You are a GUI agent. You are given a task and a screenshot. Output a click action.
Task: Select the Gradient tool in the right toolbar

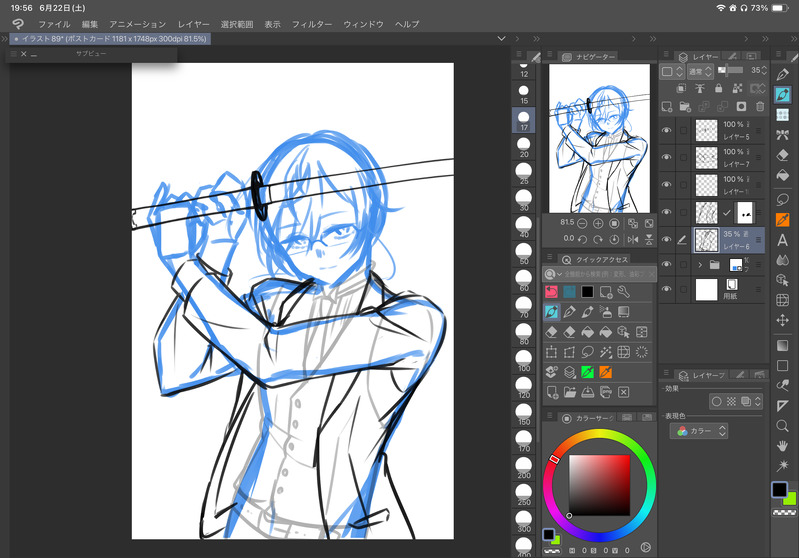783,346
